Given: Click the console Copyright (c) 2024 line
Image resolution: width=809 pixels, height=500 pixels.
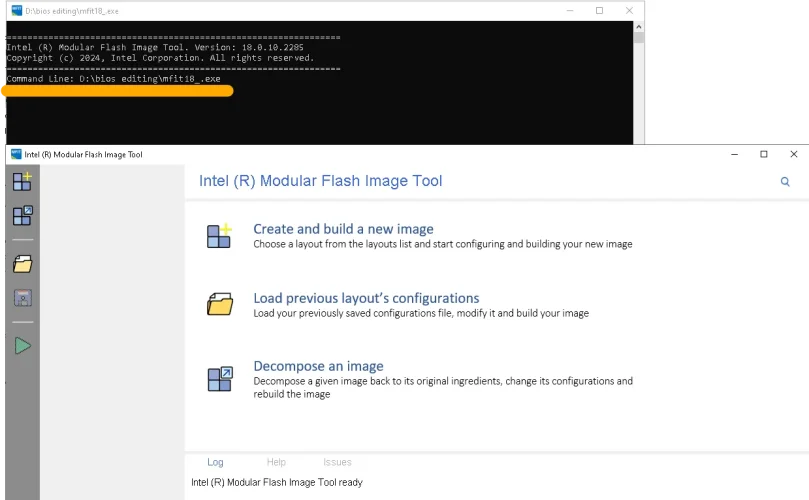Looking at the screenshot, I should click(x=160, y=58).
